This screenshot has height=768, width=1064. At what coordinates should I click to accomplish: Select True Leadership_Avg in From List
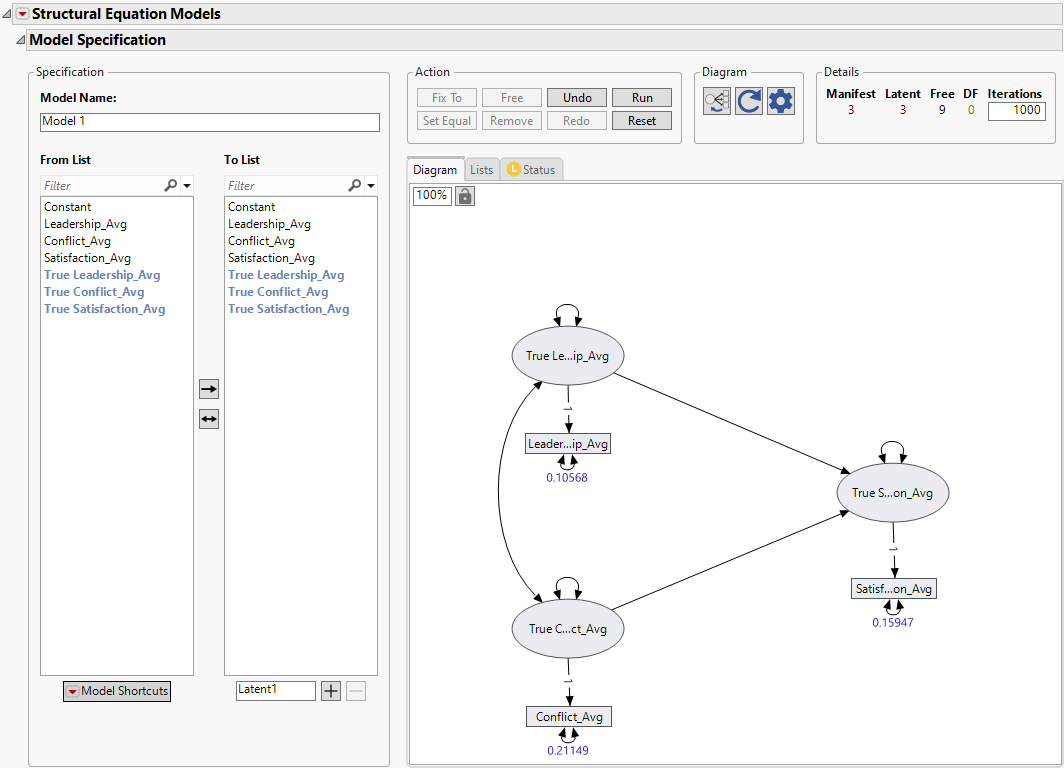click(x=102, y=275)
